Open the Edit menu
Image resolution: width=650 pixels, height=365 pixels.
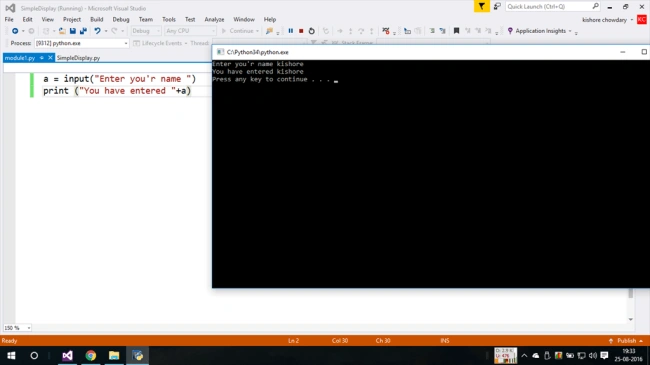27,19
